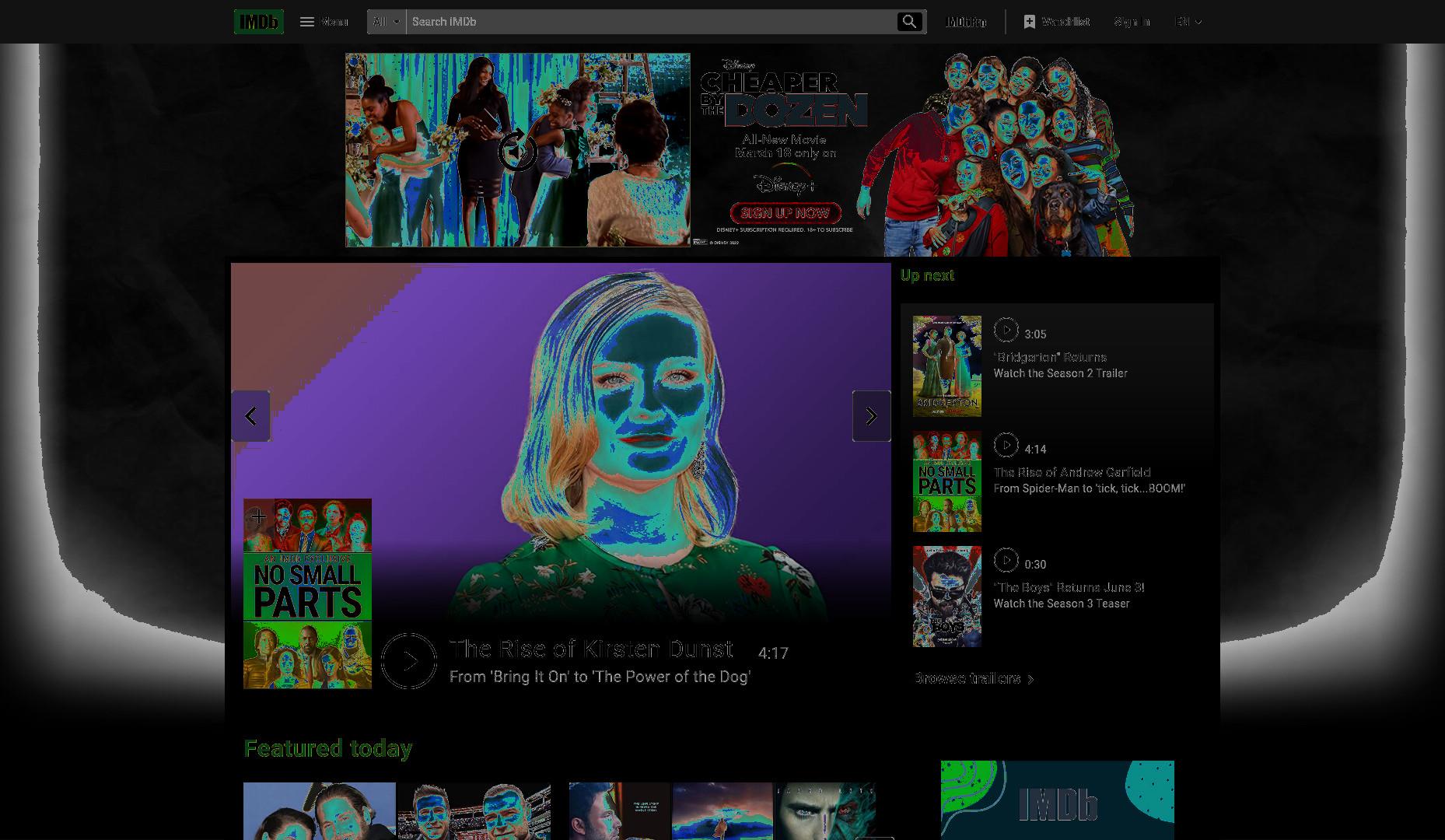Click the IMDb ad banner at bottom right

(x=1058, y=800)
